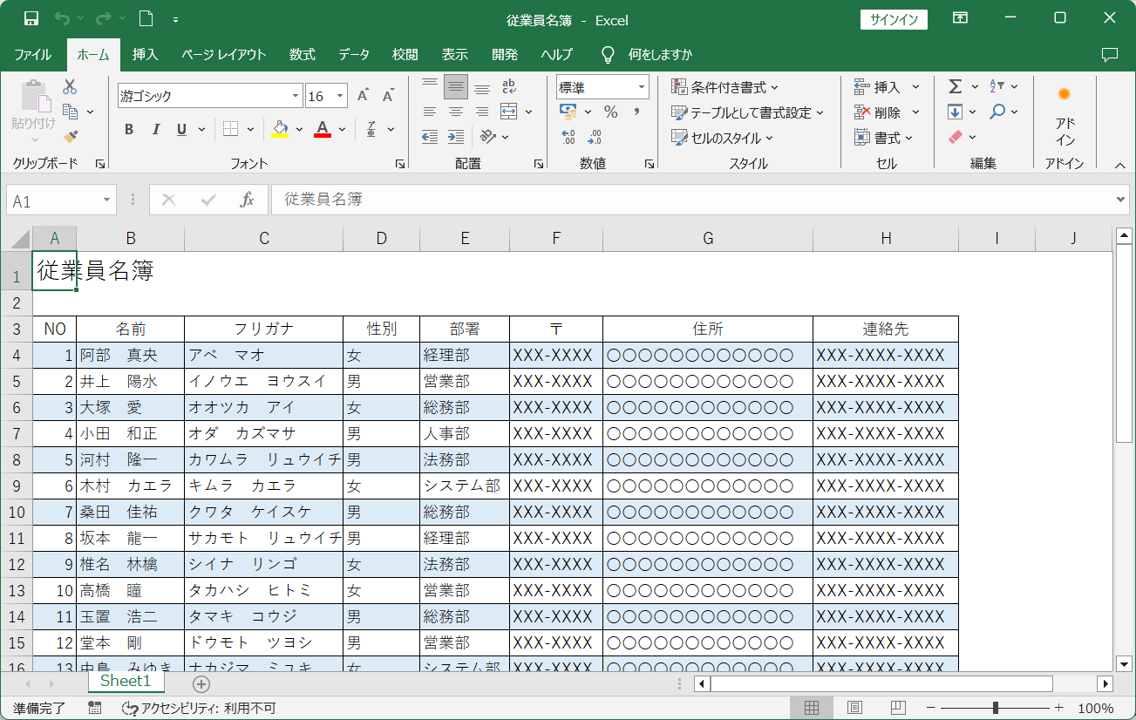Open 条件付き書式 button in Styles group
Screen dimensions: 1136x720
pyautogui.click(x=725, y=87)
